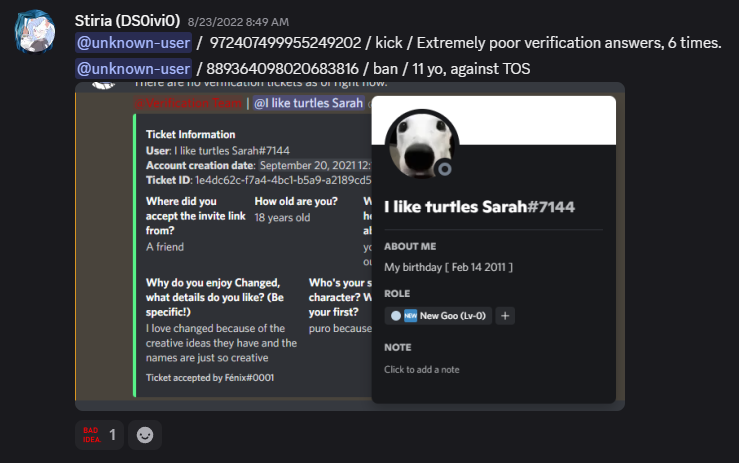
Task: Open the attached ticket screenshot image
Action: coord(350,246)
